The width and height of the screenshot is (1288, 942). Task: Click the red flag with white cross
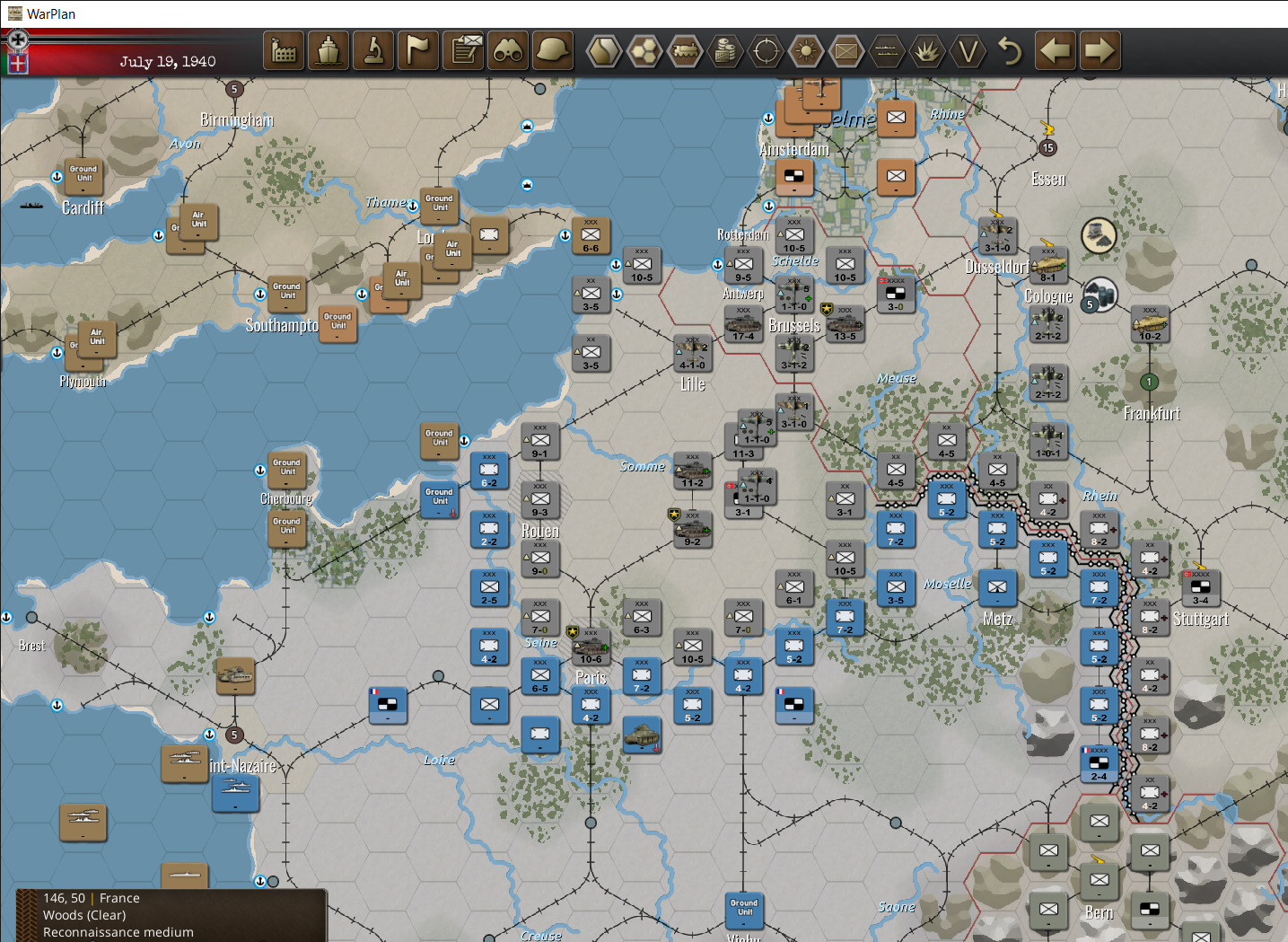pyautogui.click(x=18, y=64)
